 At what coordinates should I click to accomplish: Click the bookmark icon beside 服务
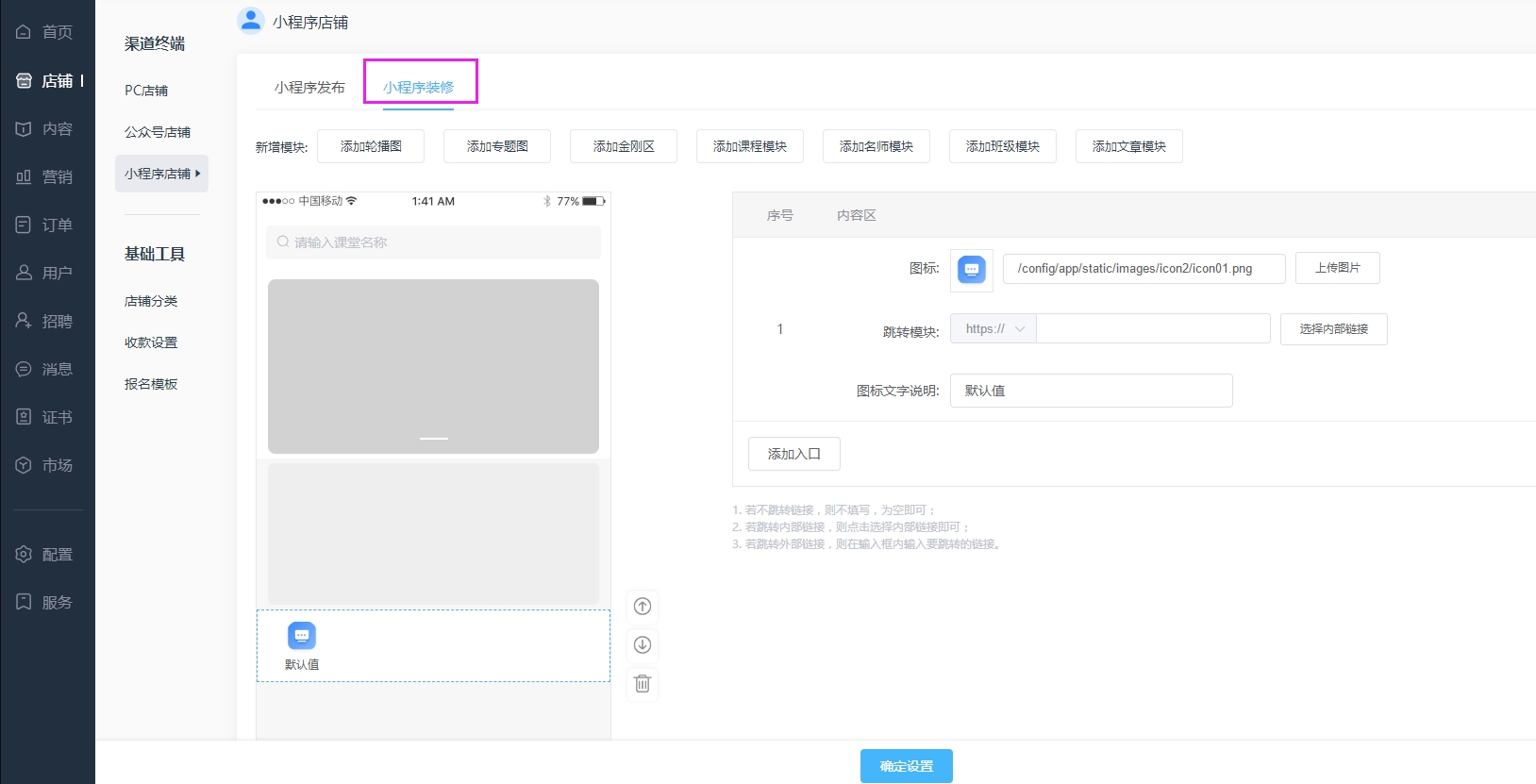coord(24,602)
